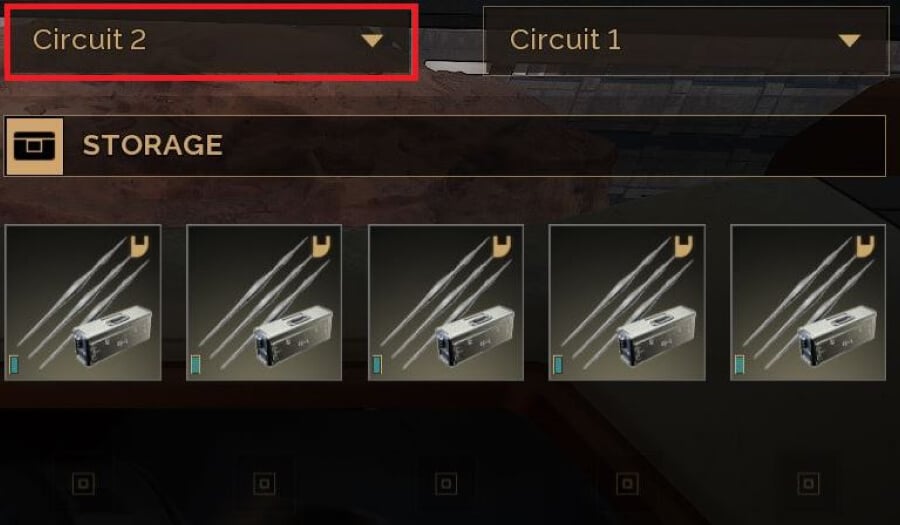Click the yellow badge on fourth item

(x=683, y=246)
